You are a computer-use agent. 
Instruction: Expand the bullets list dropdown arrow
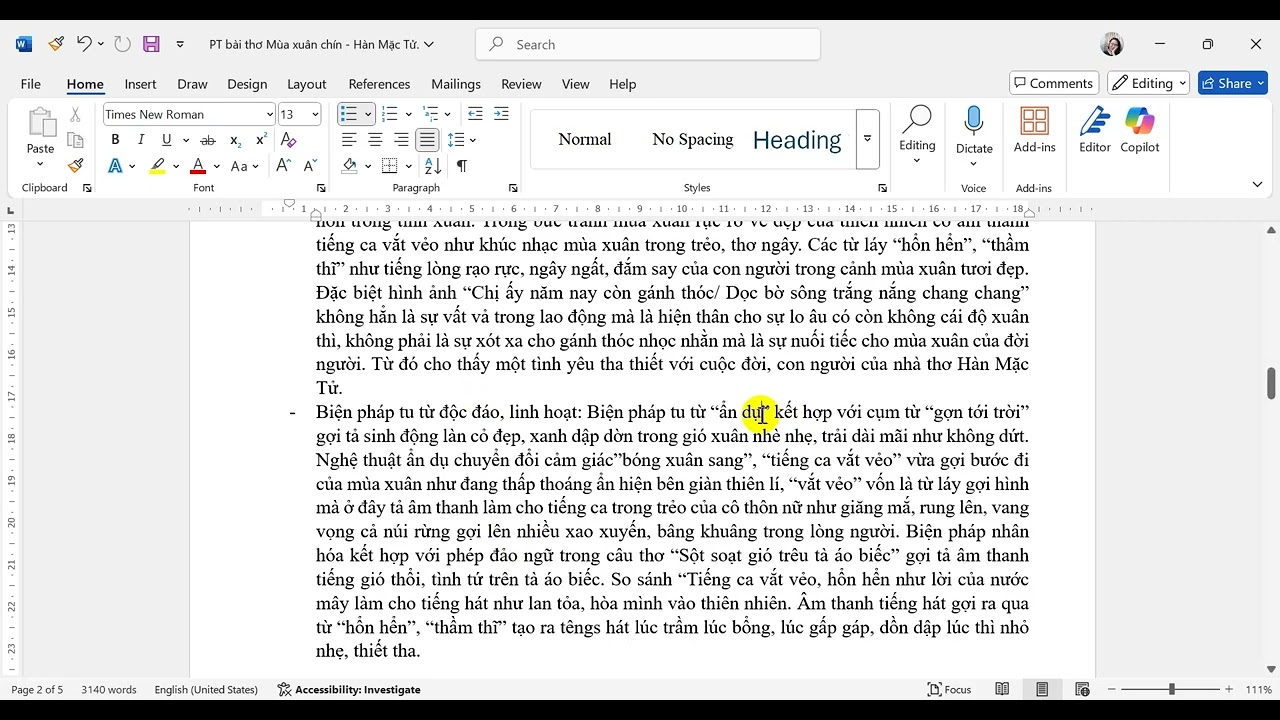click(367, 114)
